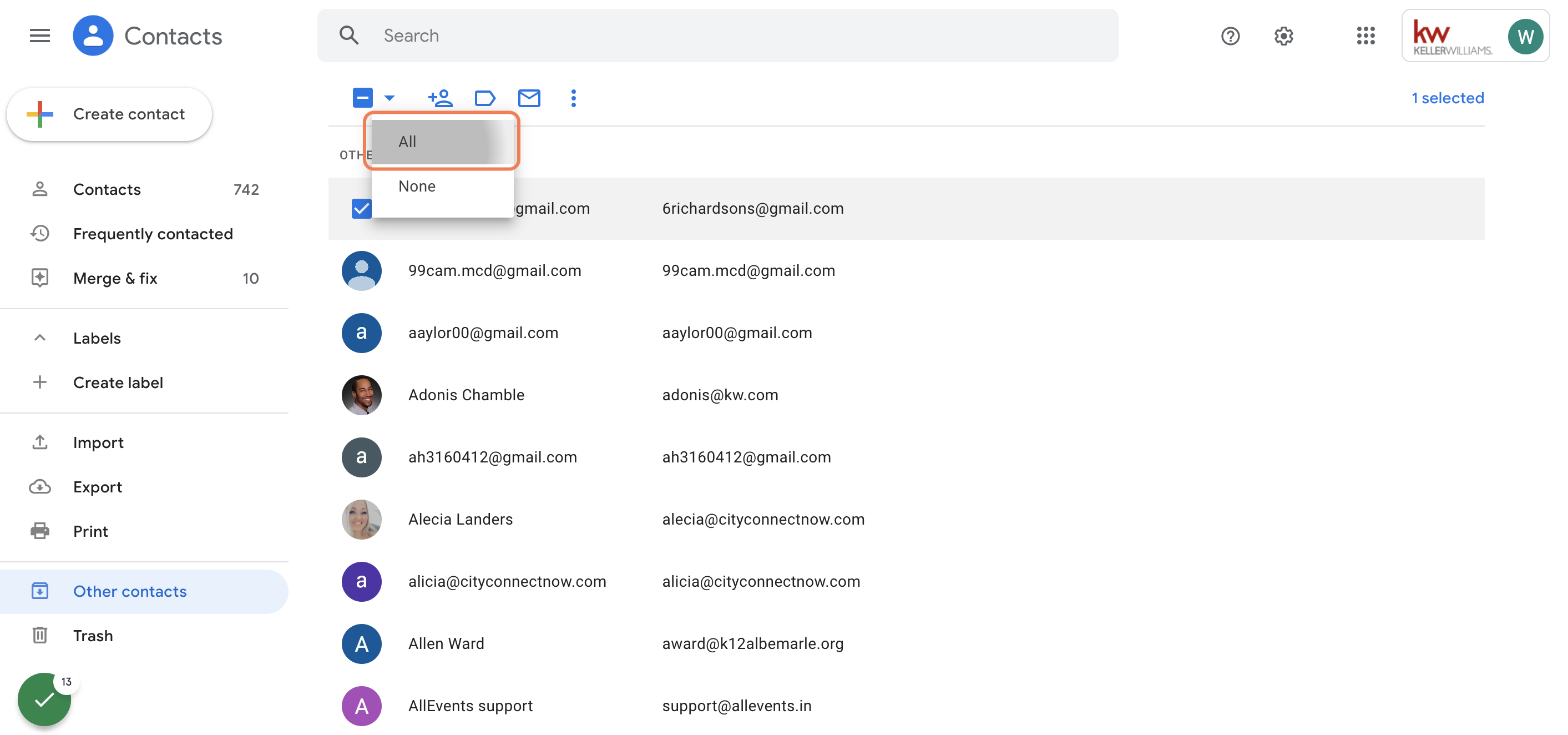The height and width of the screenshot is (735, 1568).
Task: Click Create label
Action: (144, 382)
